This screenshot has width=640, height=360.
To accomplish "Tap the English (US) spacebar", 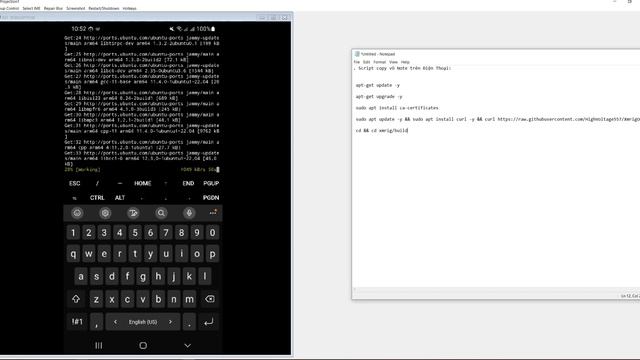I will (x=143, y=322).
